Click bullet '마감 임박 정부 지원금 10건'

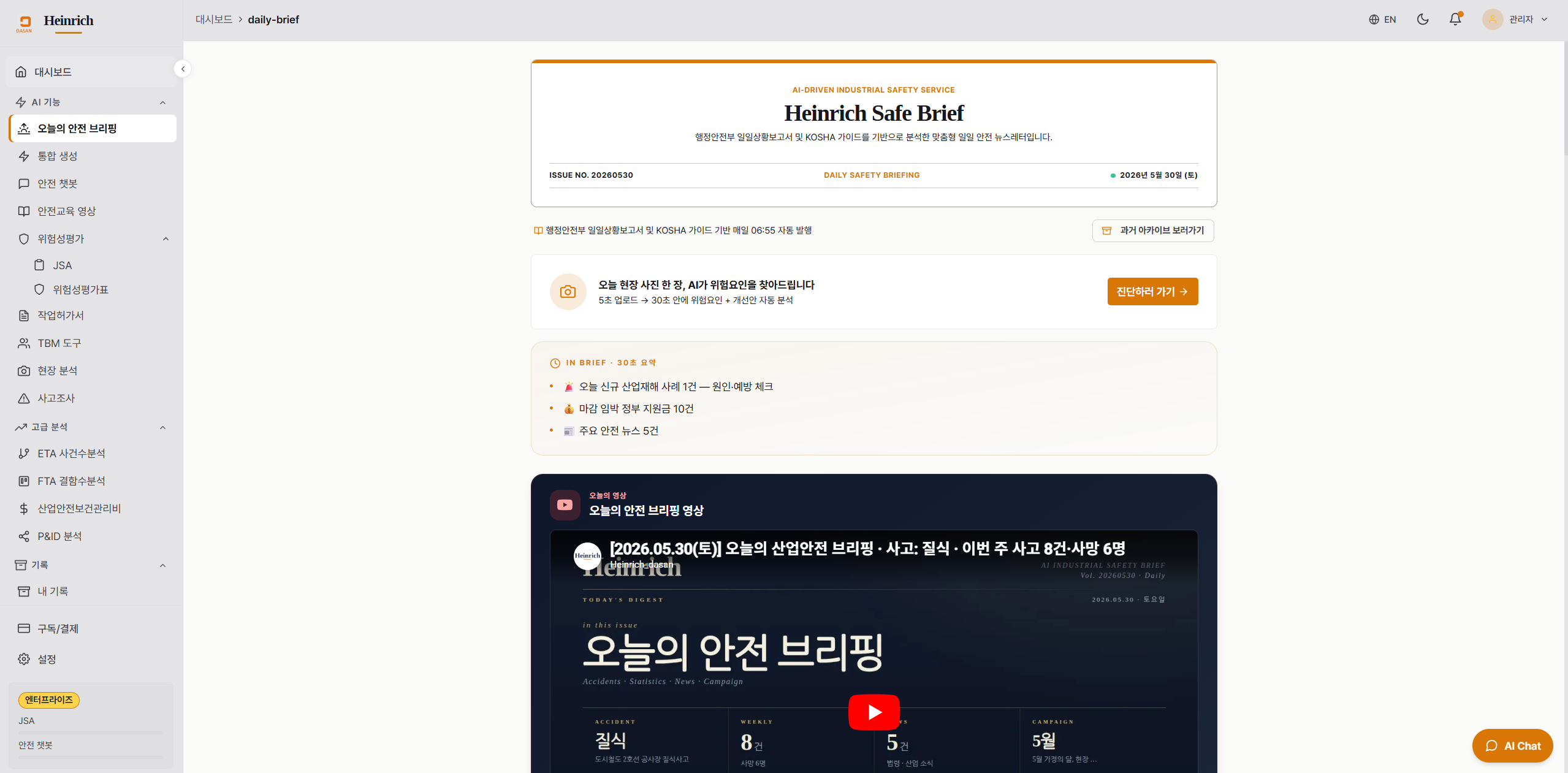pos(636,408)
